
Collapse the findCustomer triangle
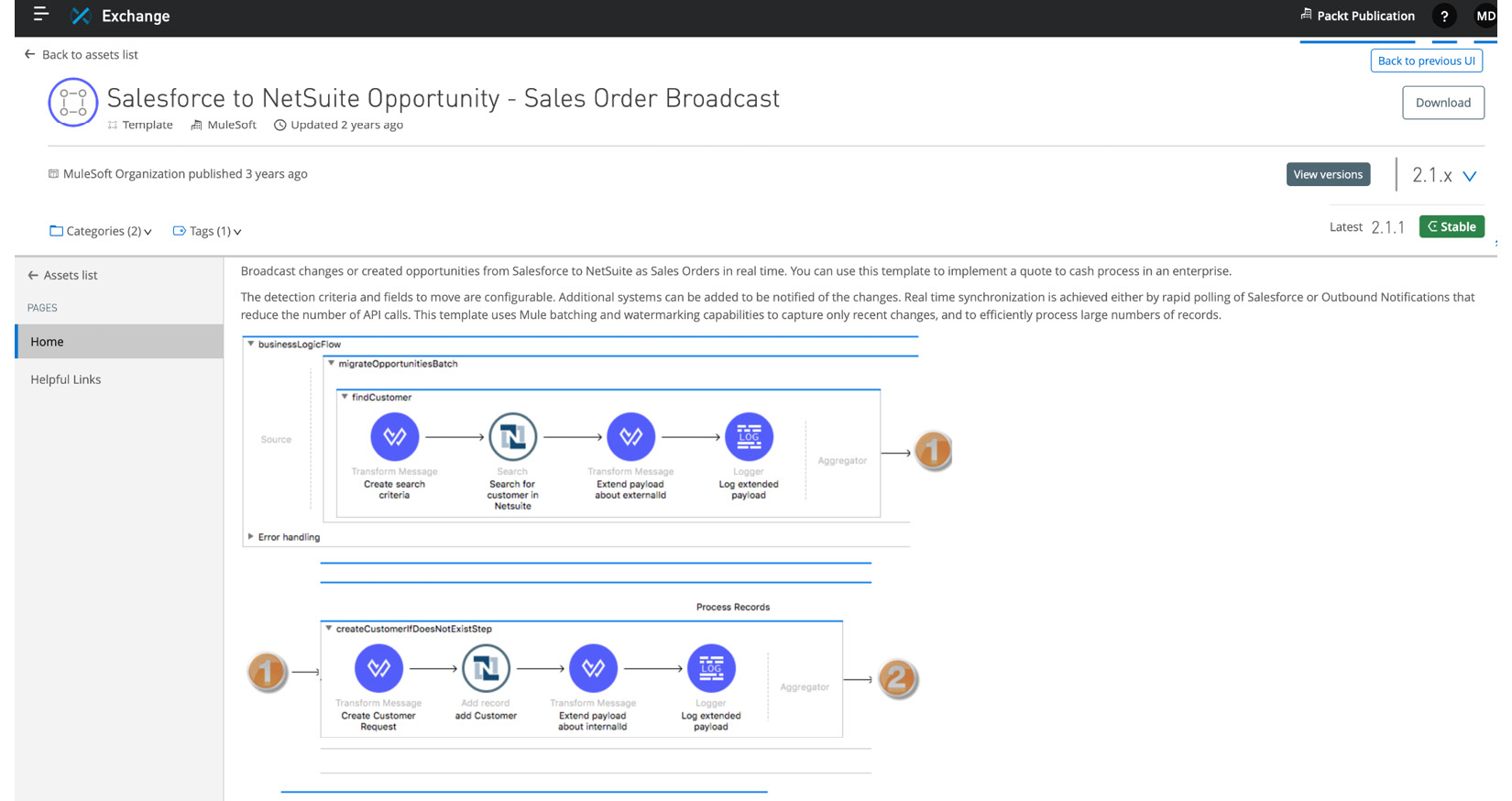coord(345,397)
